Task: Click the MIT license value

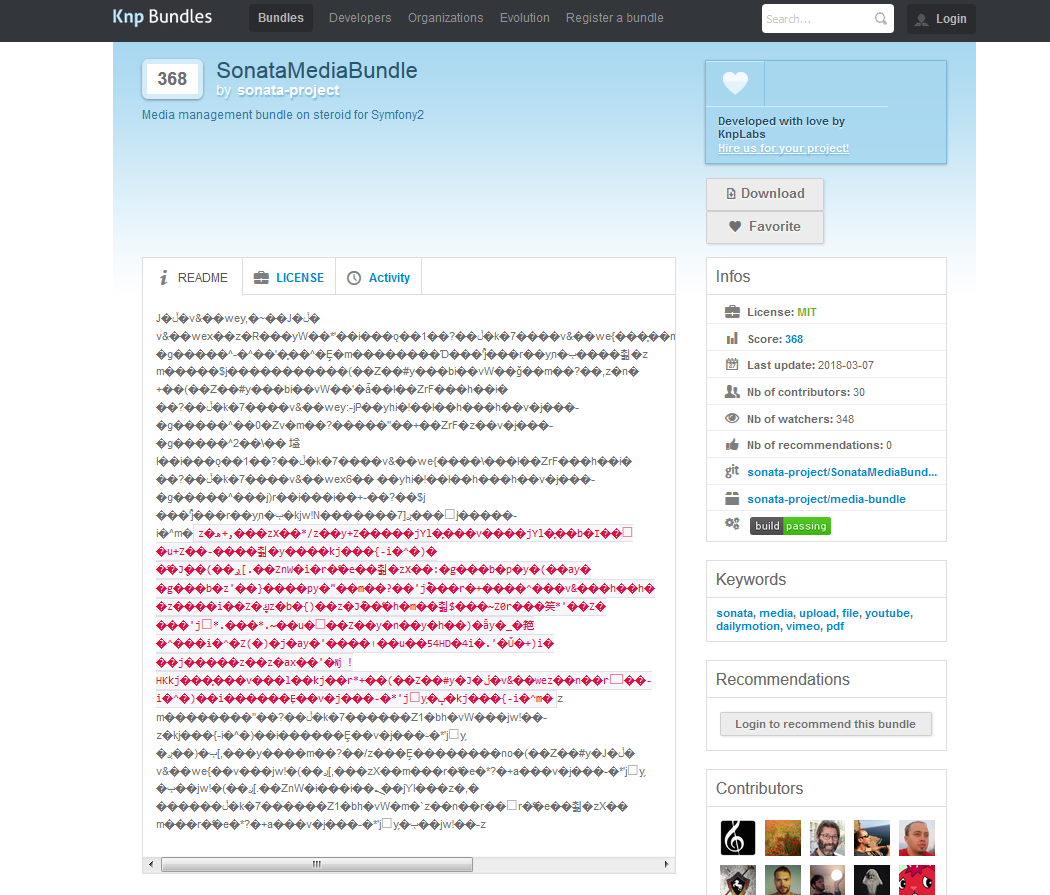Action: tap(806, 312)
